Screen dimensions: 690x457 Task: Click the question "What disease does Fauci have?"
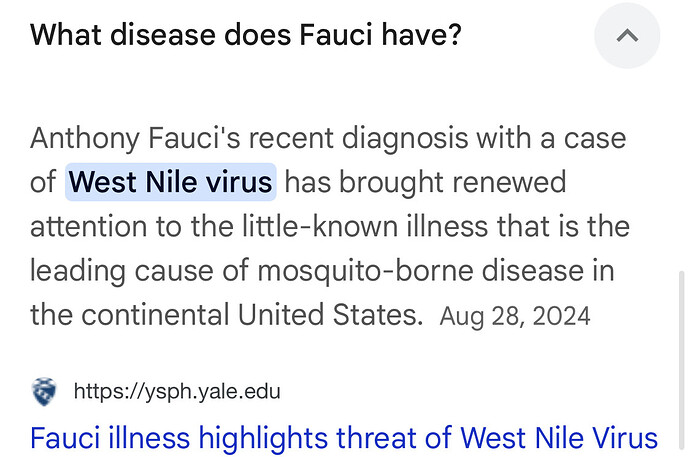click(x=246, y=34)
